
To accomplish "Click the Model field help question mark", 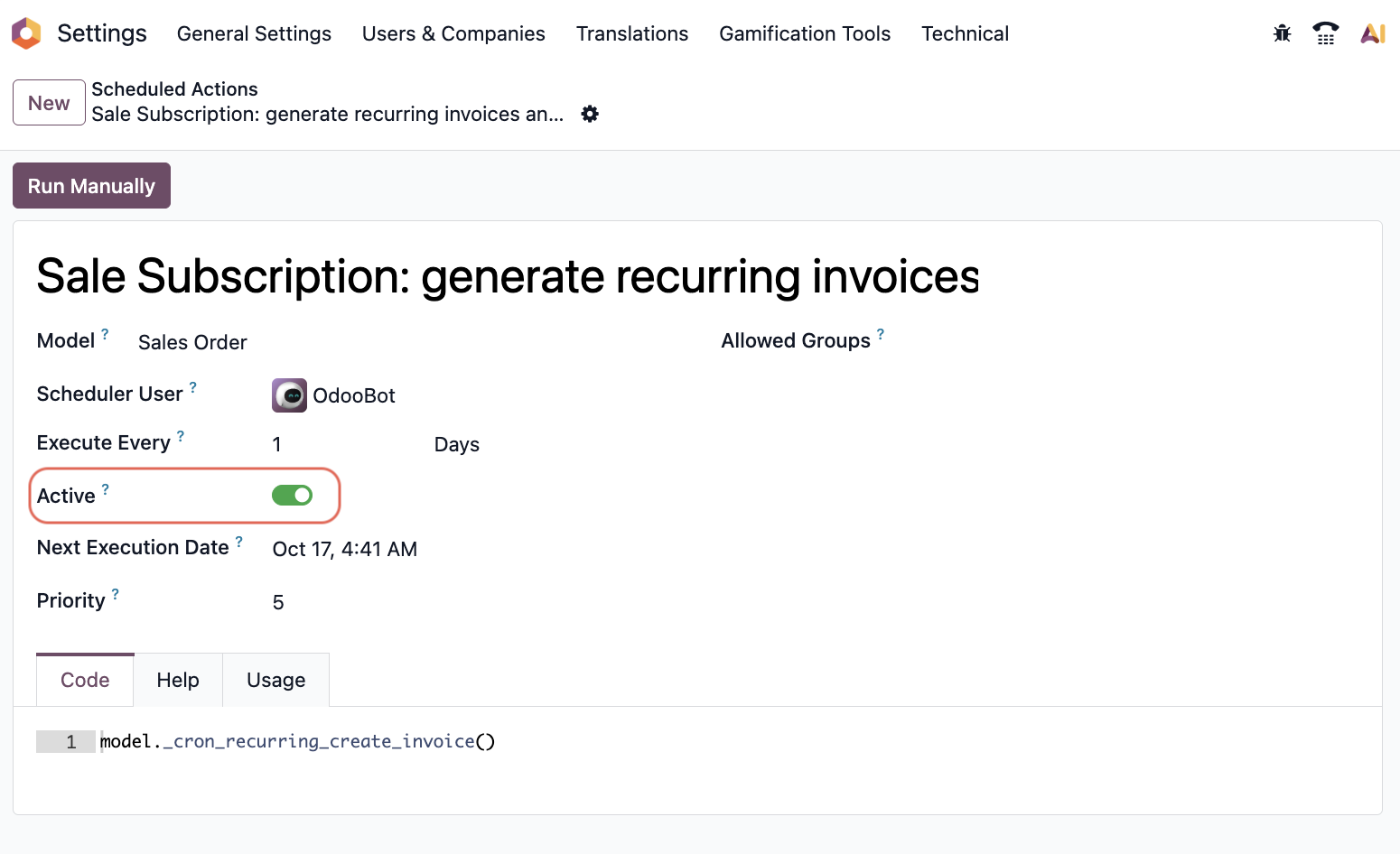I will pyautogui.click(x=105, y=334).
